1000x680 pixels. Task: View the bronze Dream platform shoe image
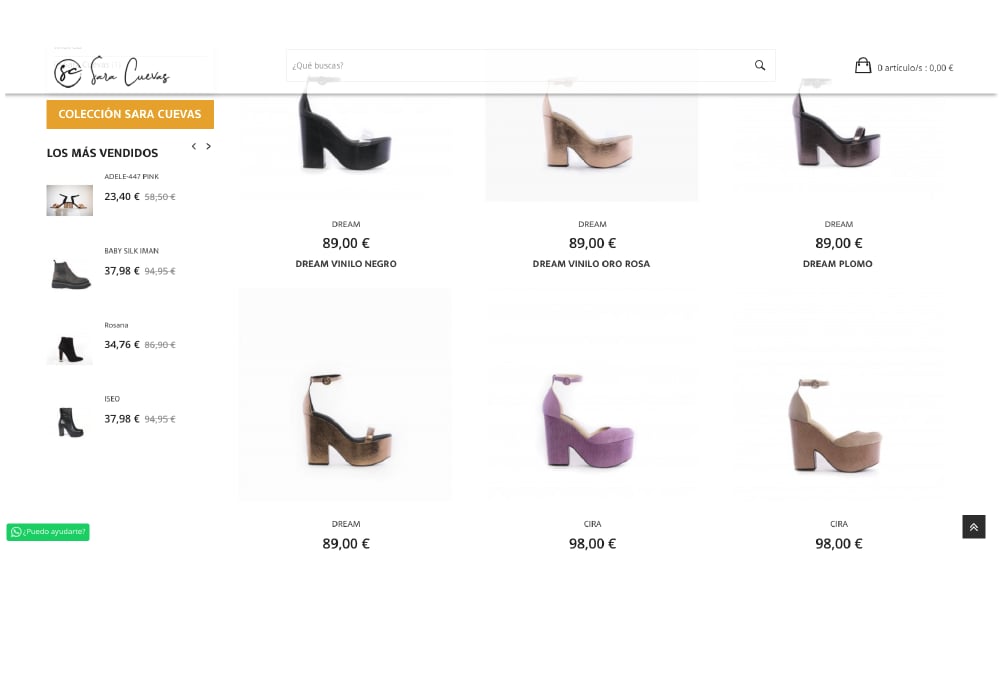[x=345, y=420]
